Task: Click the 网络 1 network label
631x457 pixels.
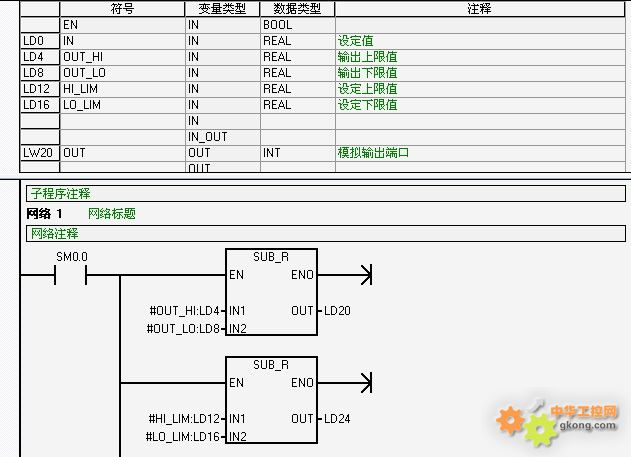Action: (x=44, y=214)
